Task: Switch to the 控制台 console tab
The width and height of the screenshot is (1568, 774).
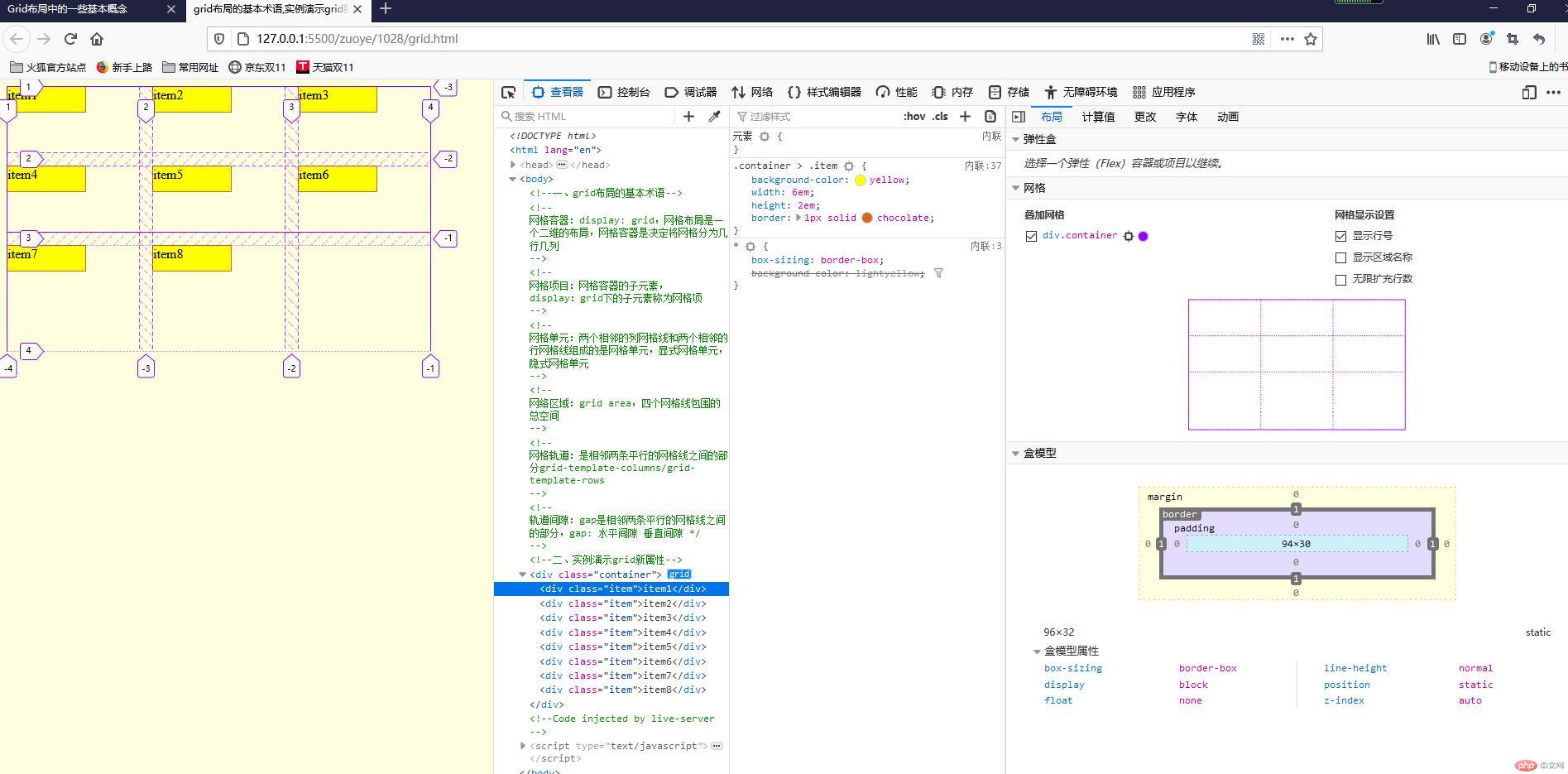Action: [x=624, y=92]
